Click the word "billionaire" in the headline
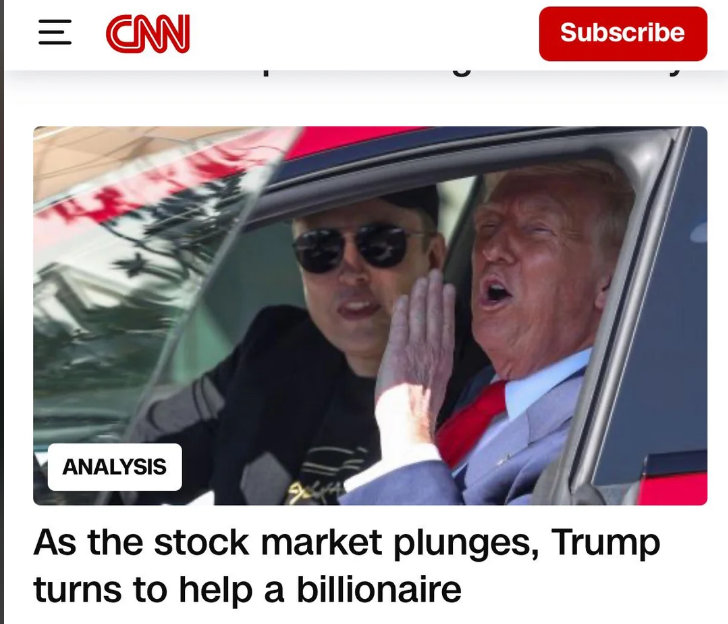 (x=379, y=589)
